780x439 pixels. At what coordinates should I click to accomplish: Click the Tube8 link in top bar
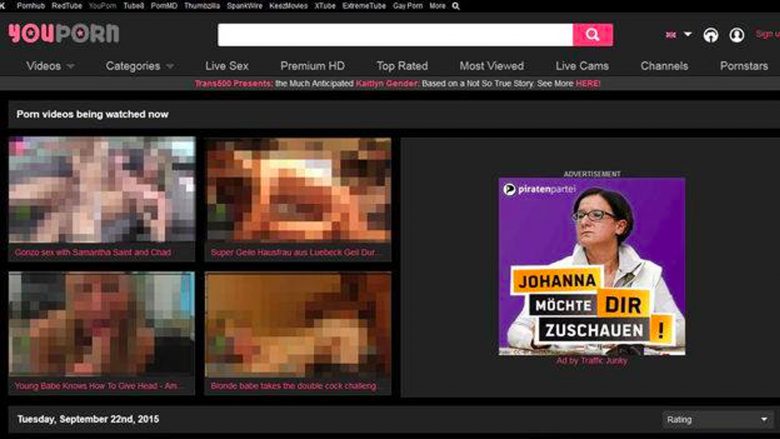(133, 6)
